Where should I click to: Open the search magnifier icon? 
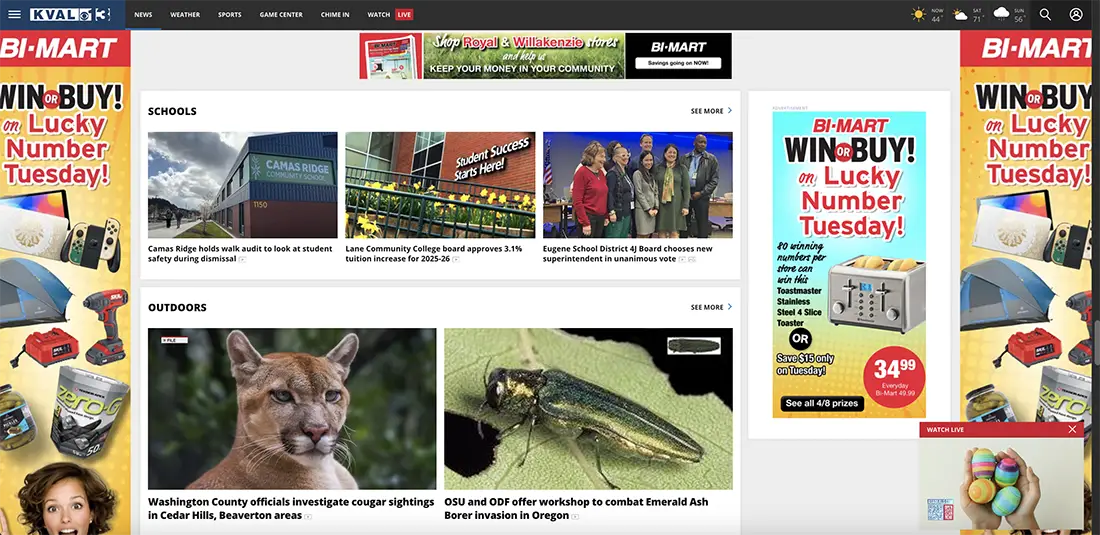click(x=1045, y=14)
